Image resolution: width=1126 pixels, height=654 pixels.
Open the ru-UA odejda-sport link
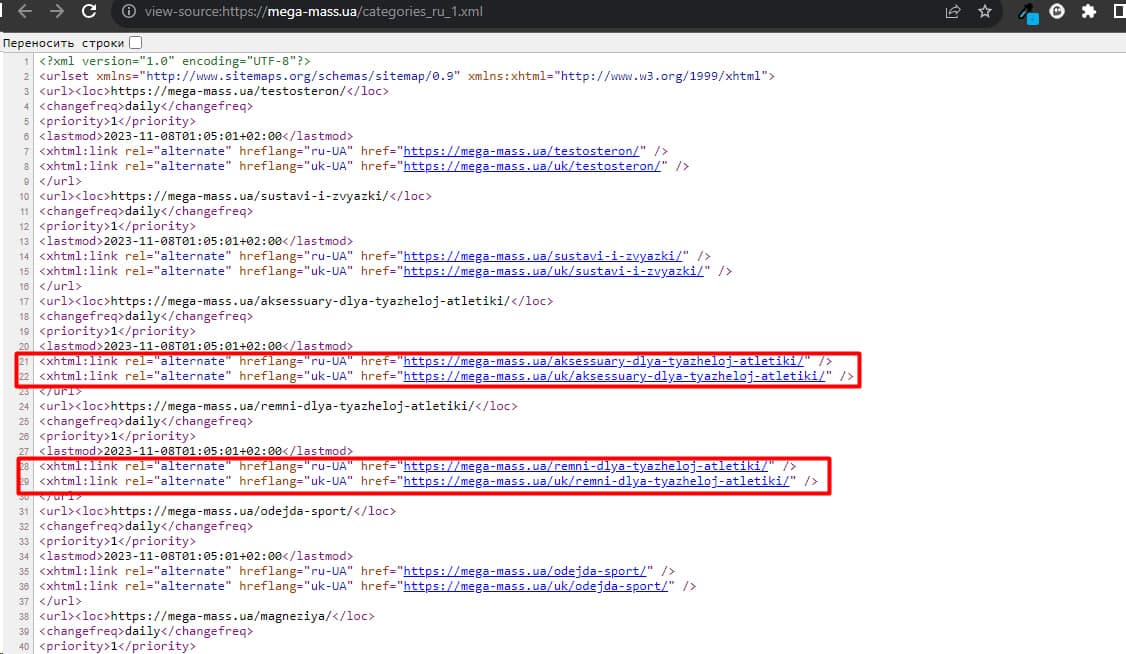click(524, 571)
